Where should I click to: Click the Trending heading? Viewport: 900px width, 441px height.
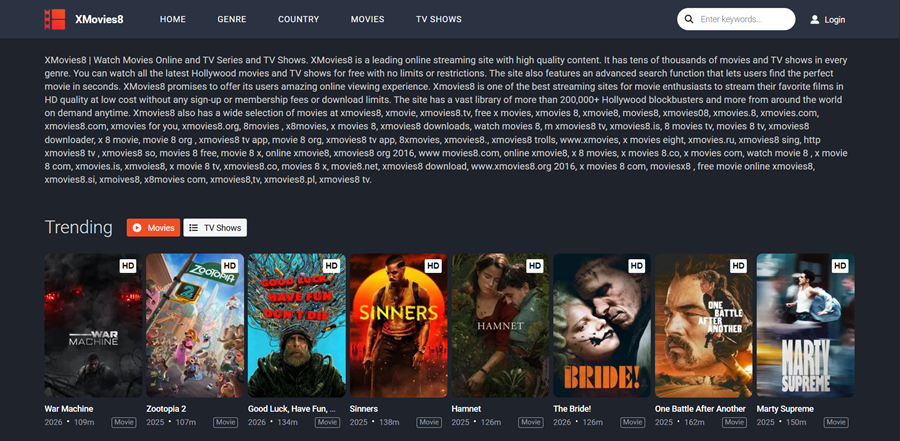79,227
